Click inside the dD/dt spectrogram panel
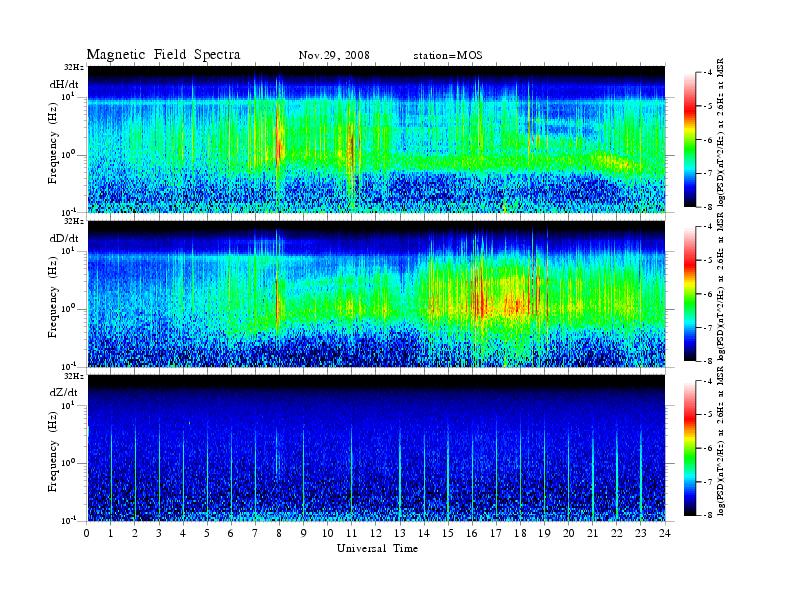The height and width of the screenshot is (612, 792). [377, 293]
